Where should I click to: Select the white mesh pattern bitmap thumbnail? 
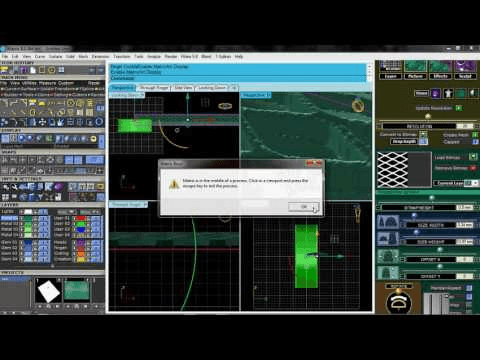pyautogui.click(x=393, y=169)
